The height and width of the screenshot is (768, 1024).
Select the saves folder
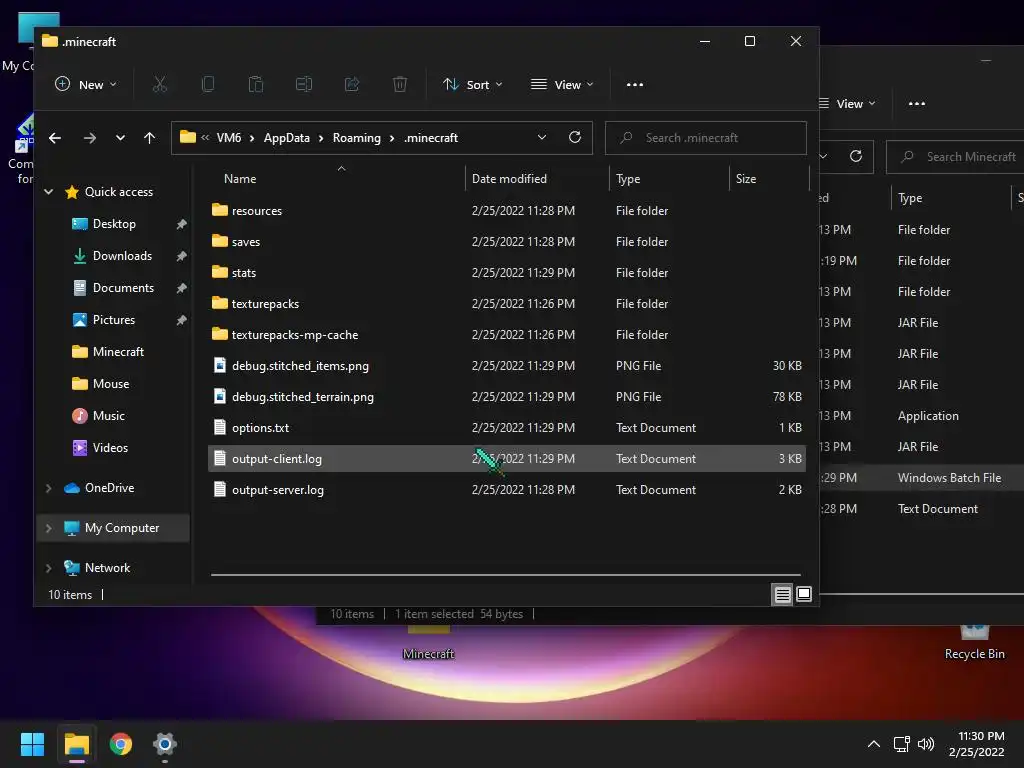(x=507, y=242)
